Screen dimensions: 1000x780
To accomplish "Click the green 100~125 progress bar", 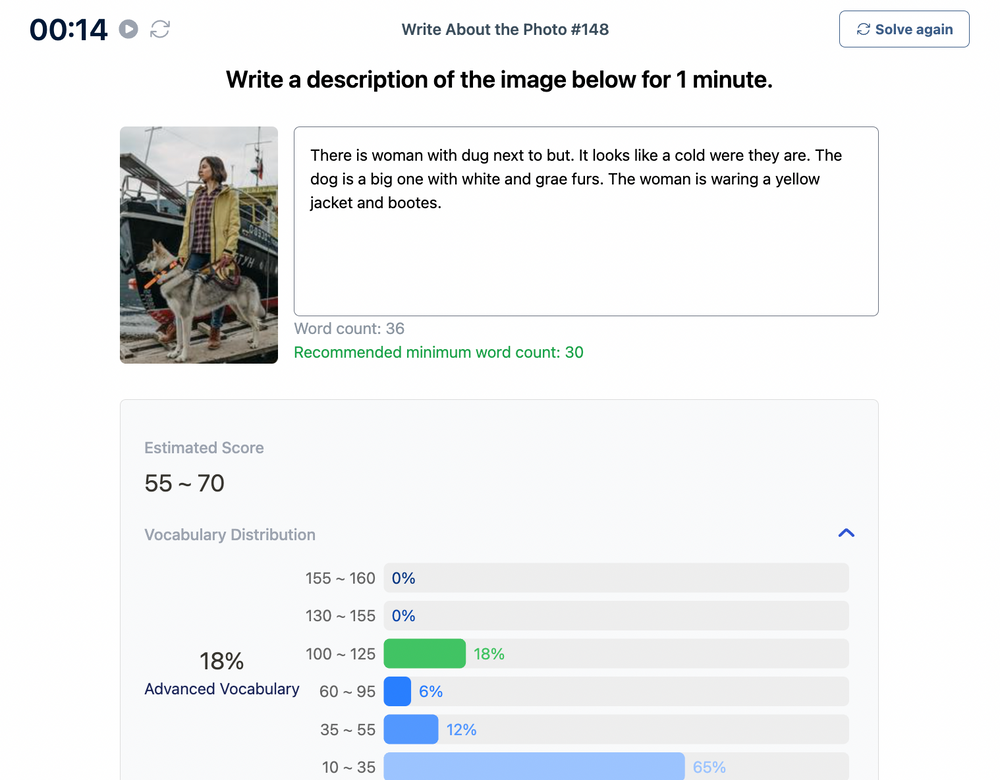I will pyautogui.click(x=424, y=653).
